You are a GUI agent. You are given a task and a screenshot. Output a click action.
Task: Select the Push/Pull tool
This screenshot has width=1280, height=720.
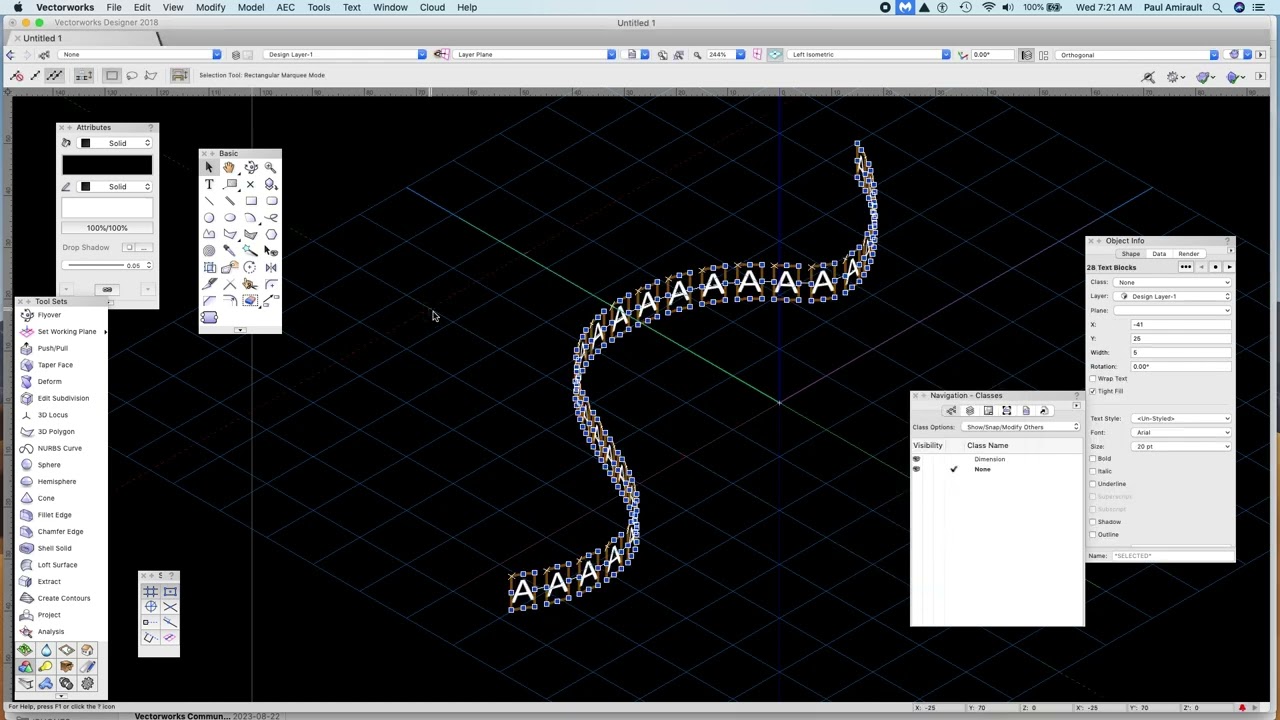tap(52, 348)
